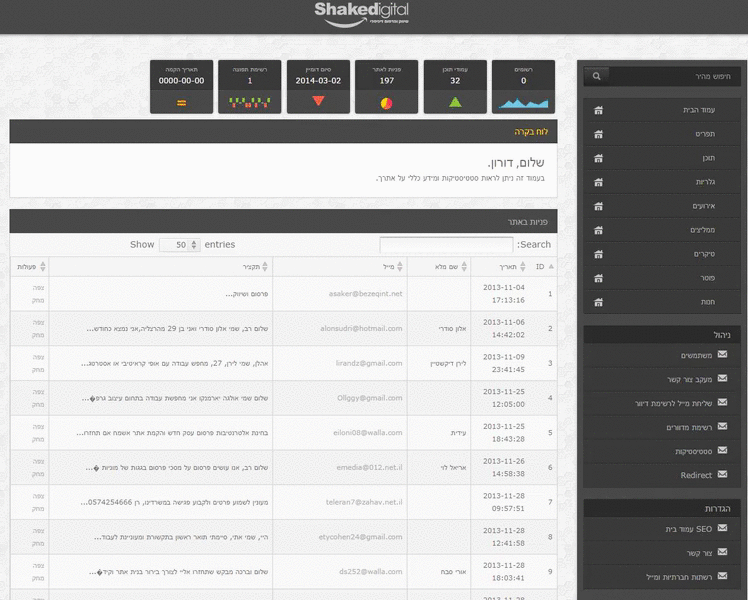The image size is (748, 600).
Task: Click the quick search magnifier icon
Action: [x=596, y=76]
